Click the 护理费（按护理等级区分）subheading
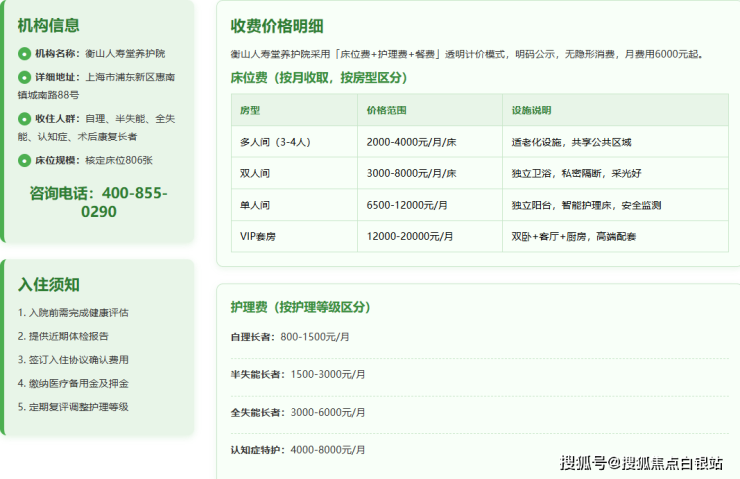Image resolution: width=740 pixels, height=479 pixels. [301, 307]
